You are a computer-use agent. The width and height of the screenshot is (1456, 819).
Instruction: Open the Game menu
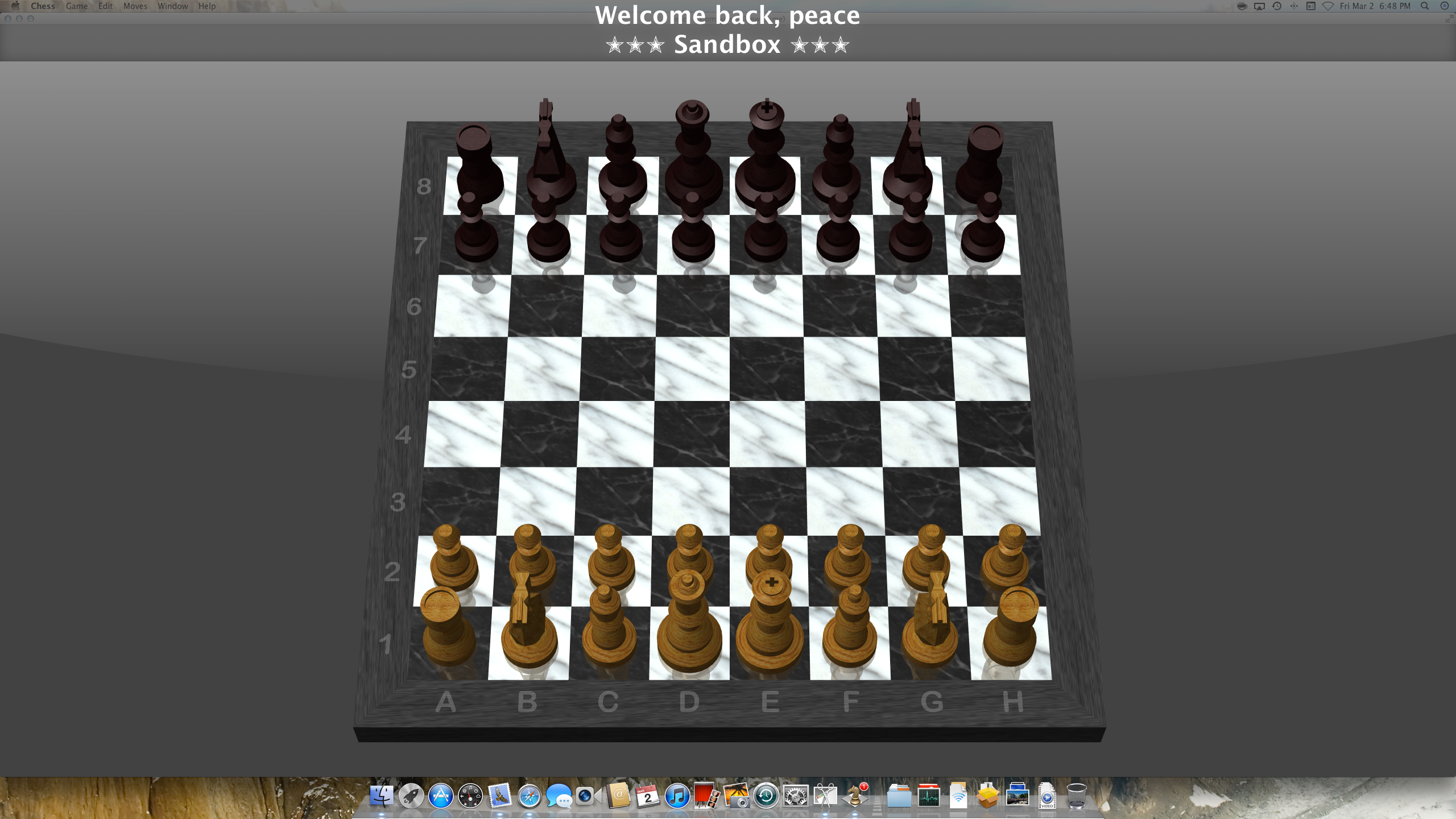coord(77,6)
